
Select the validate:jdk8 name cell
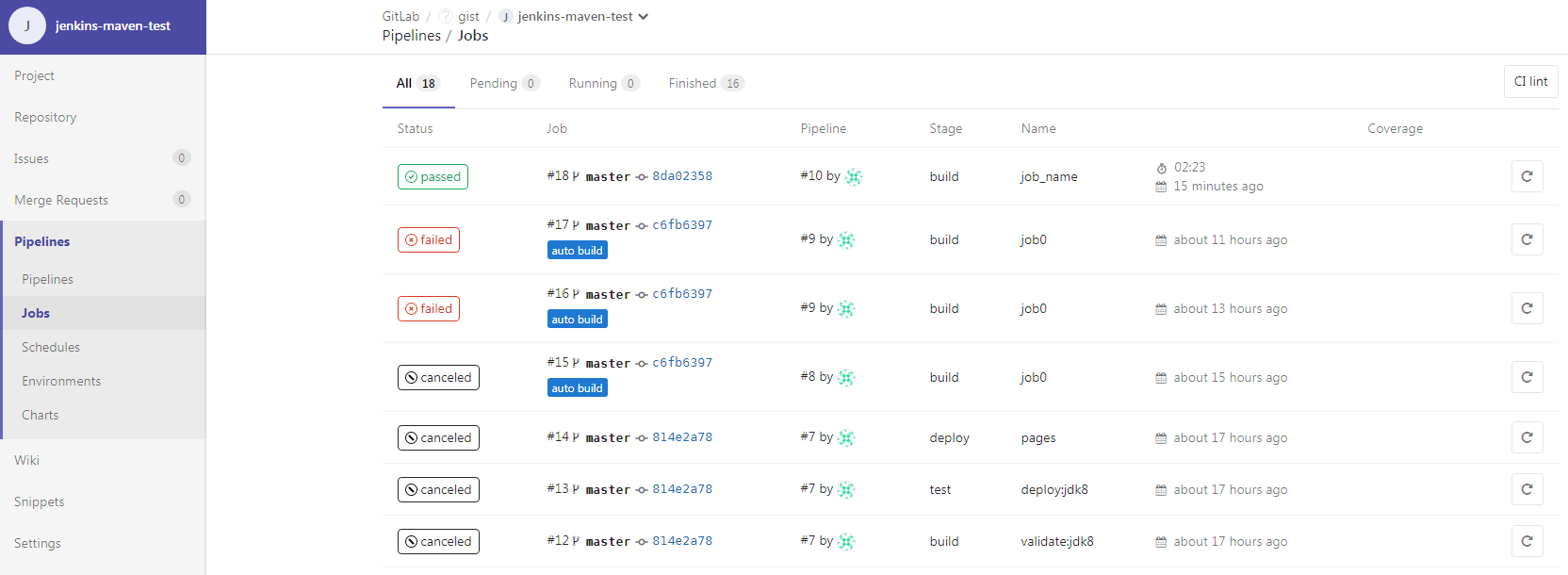pos(1057,541)
